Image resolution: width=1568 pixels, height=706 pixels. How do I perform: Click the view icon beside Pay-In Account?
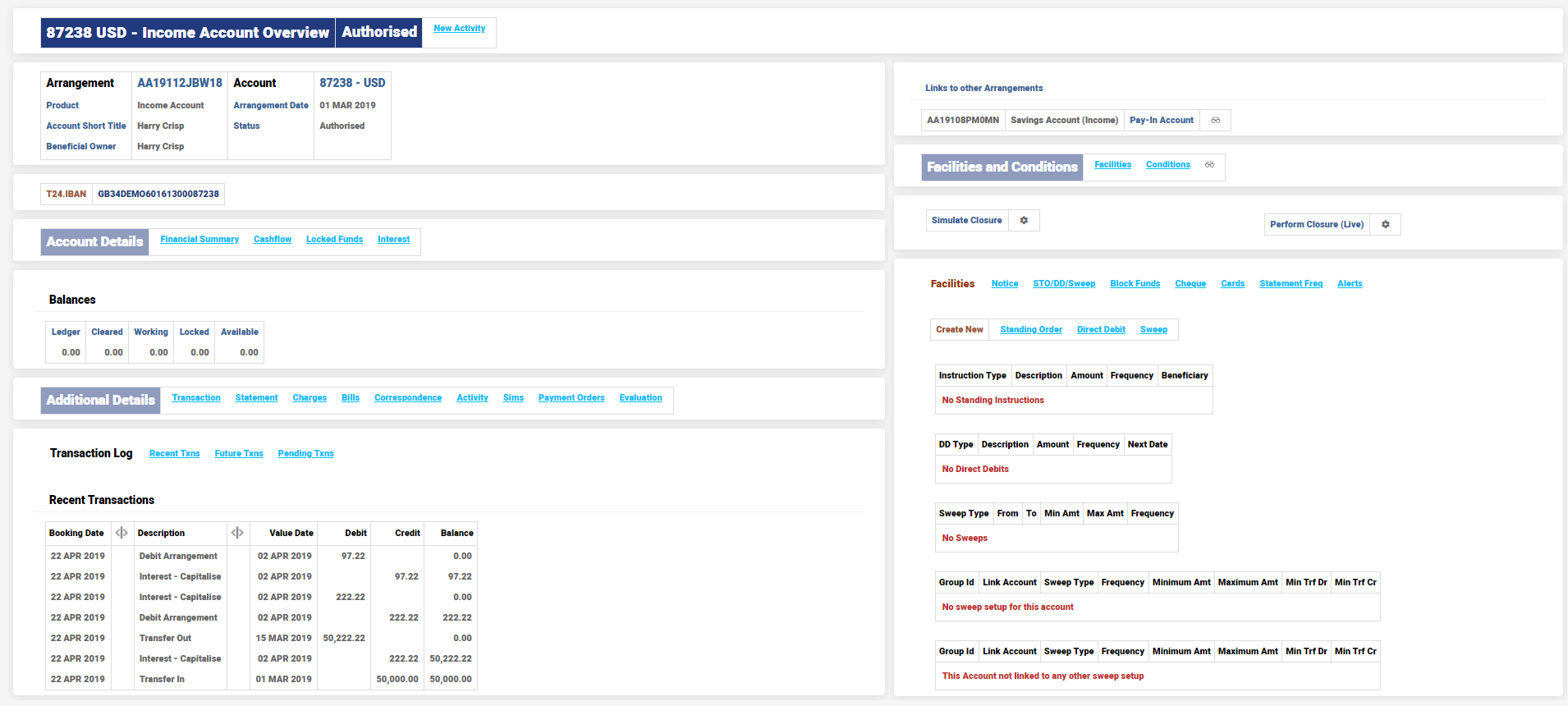1215,121
